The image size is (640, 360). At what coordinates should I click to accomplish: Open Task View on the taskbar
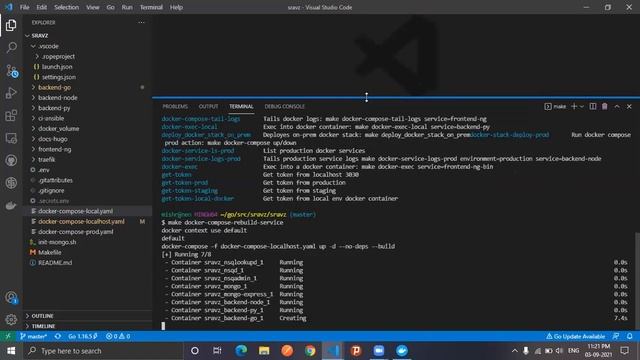(x=217, y=351)
